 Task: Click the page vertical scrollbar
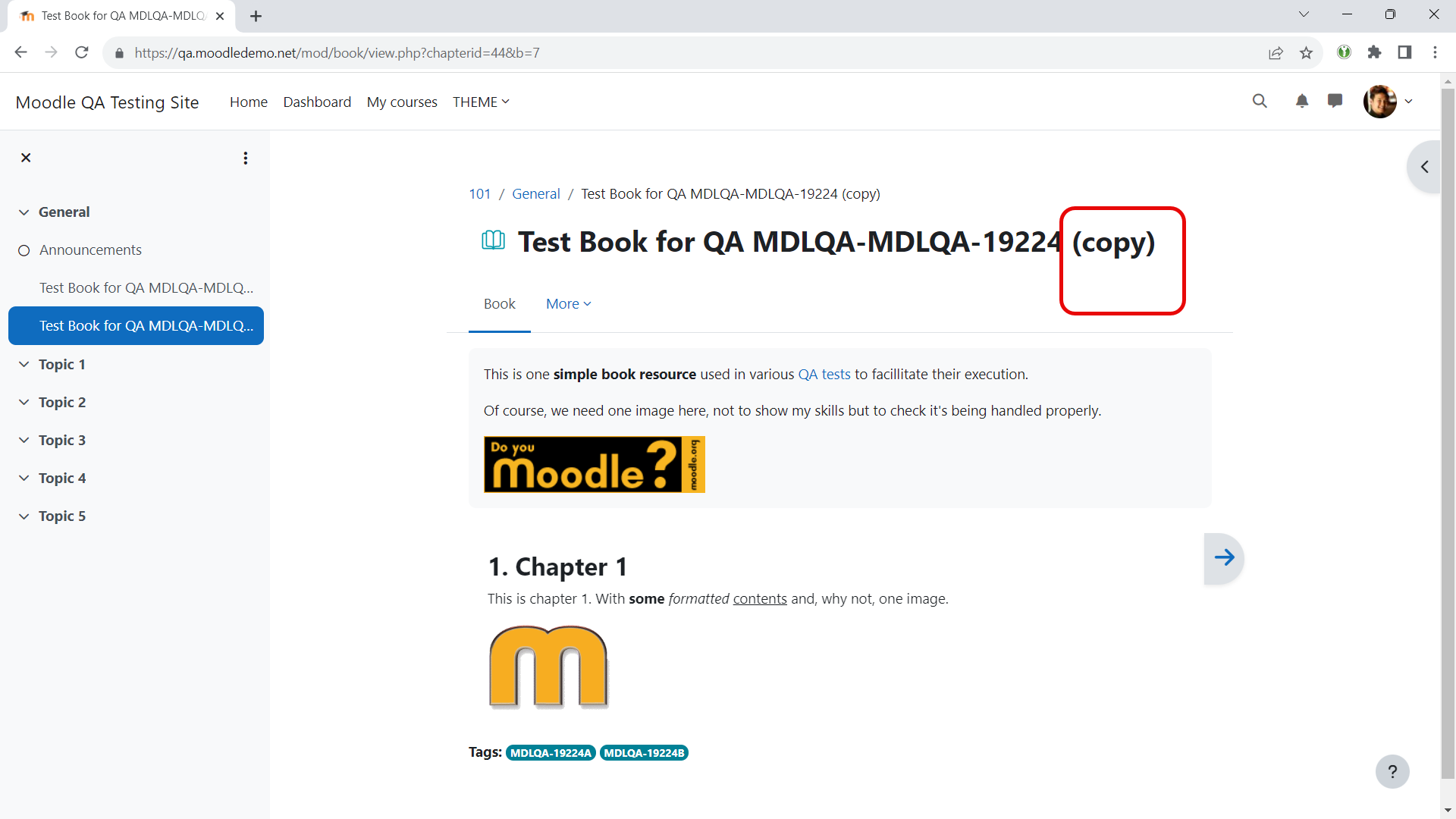(1448, 432)
